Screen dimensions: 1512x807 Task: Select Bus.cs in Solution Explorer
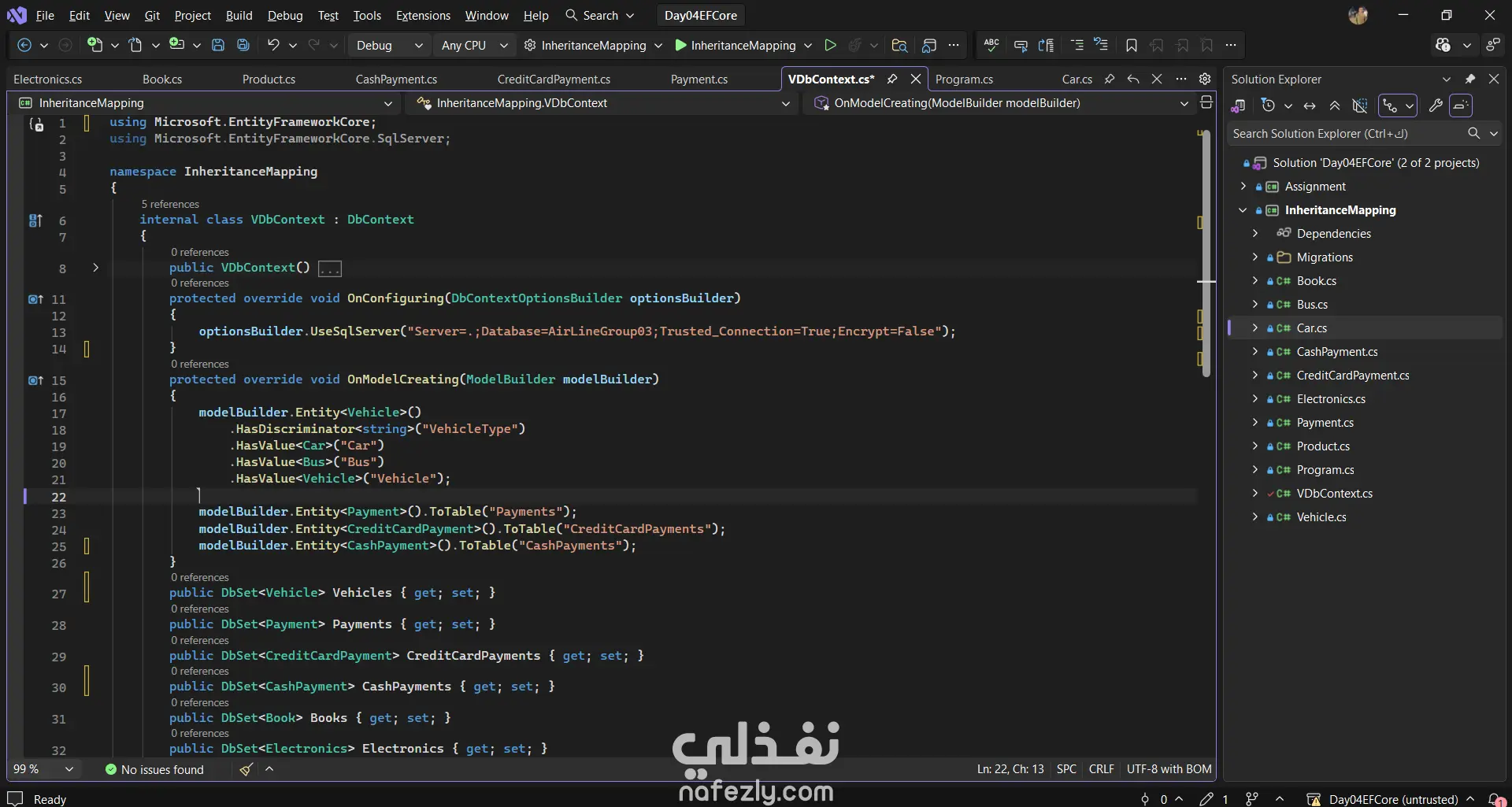(1312, 305)
